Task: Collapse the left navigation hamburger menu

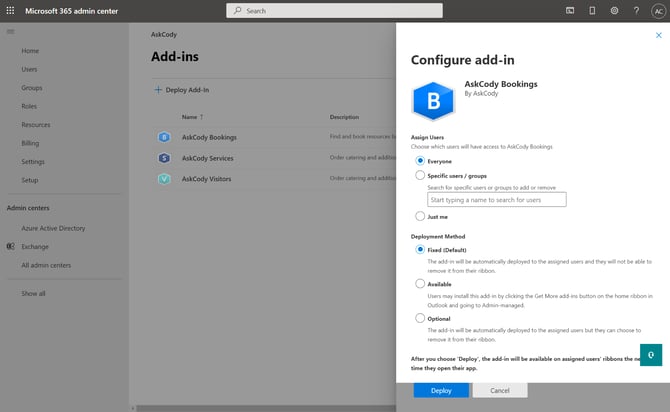Action: [x=11, y=31]
